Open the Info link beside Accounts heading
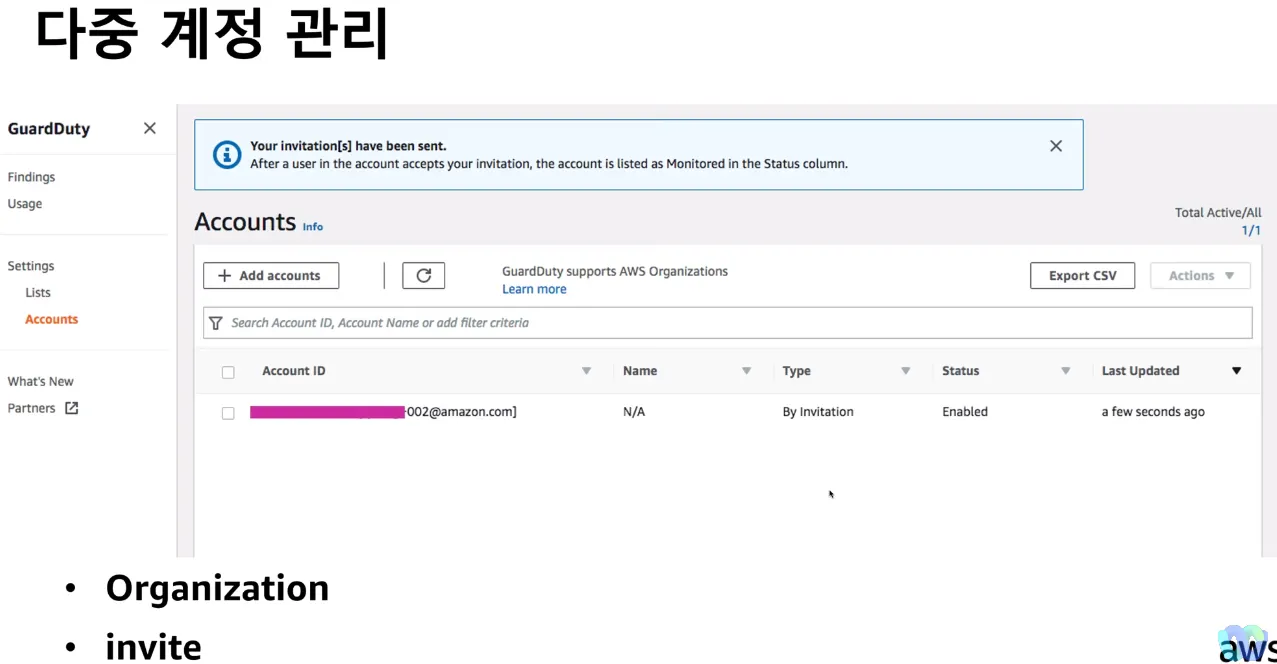 (x=313, y=227)
